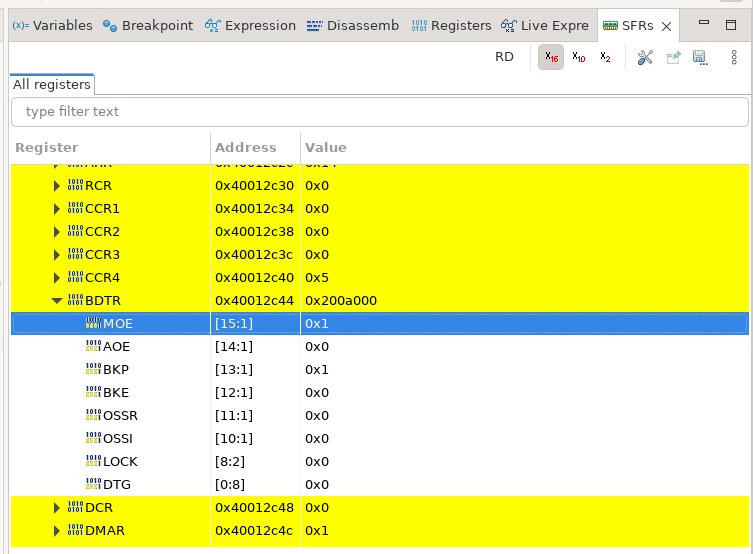Select the BKP value 0x1 cell

click(x=317, y=370)
